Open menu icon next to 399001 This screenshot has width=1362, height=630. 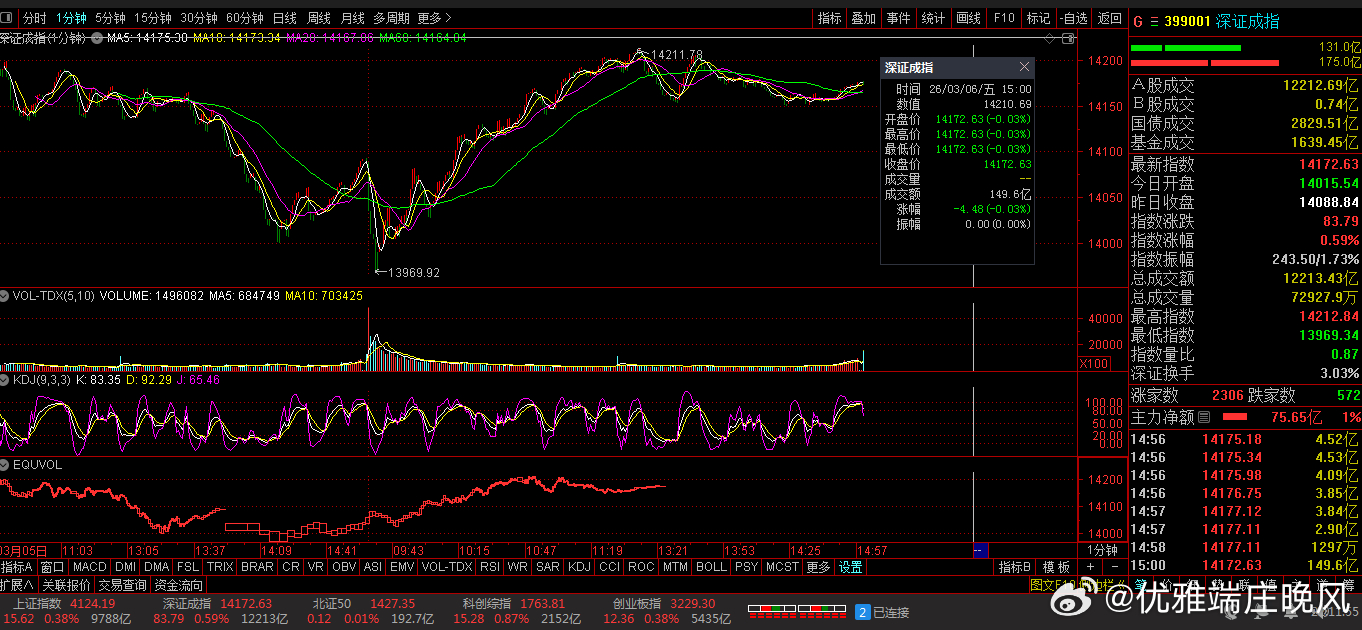tap(1153, 21)
